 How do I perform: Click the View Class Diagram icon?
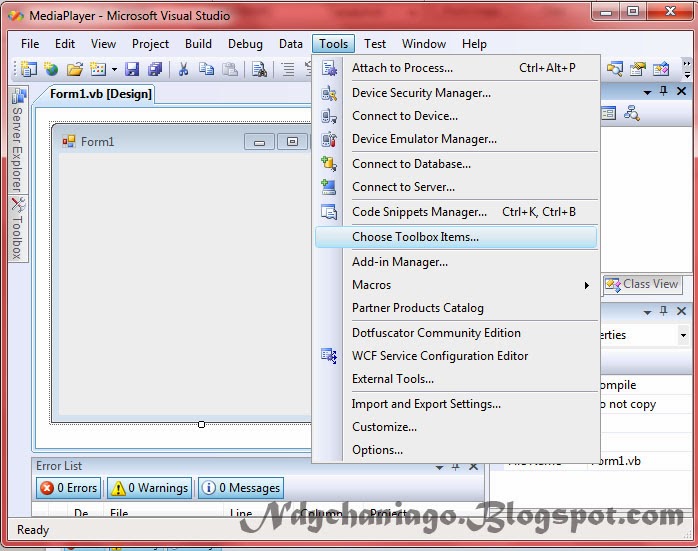pos(632,113)
